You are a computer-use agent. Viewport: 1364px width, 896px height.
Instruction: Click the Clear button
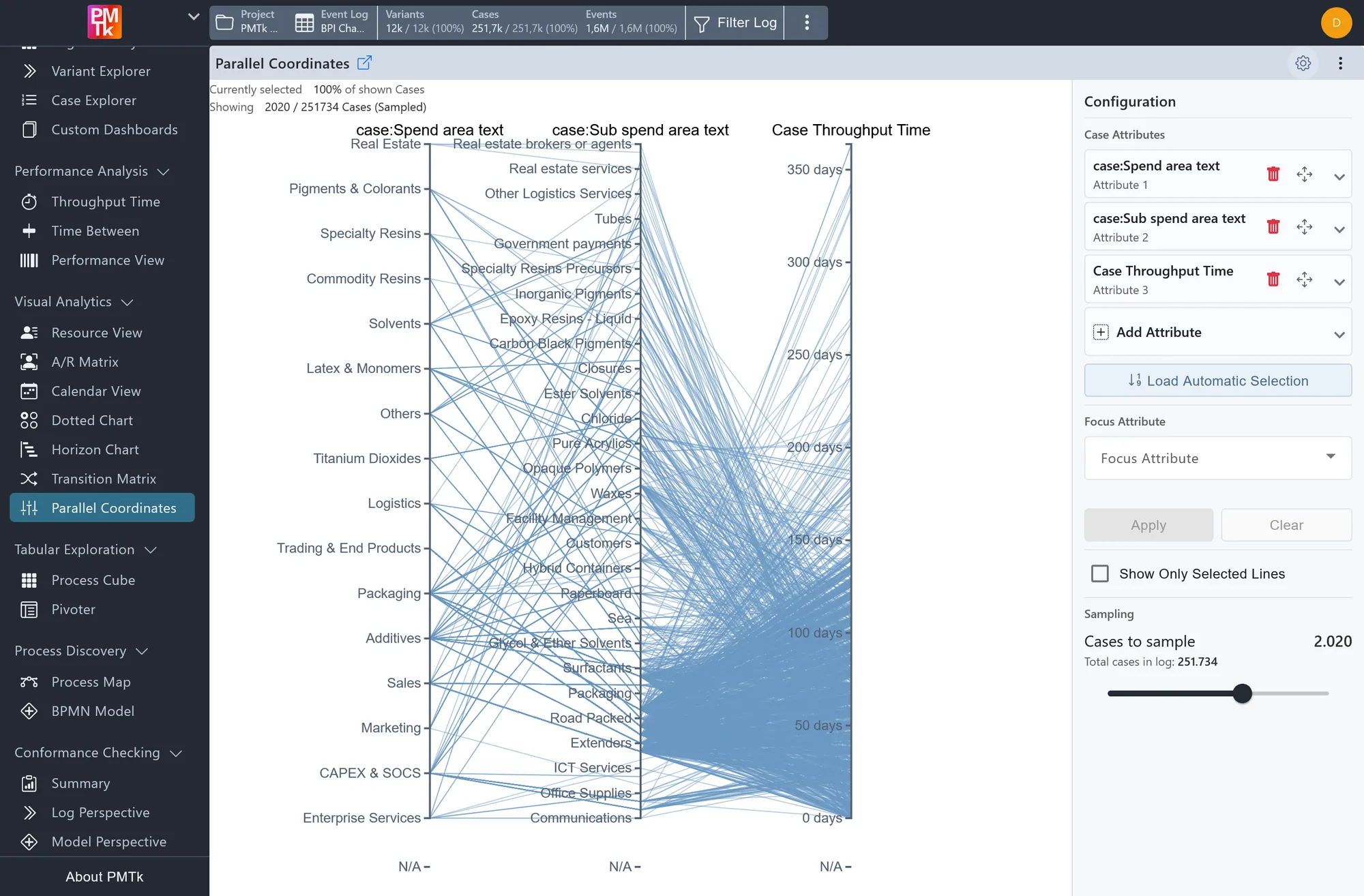pos(1286,525)
